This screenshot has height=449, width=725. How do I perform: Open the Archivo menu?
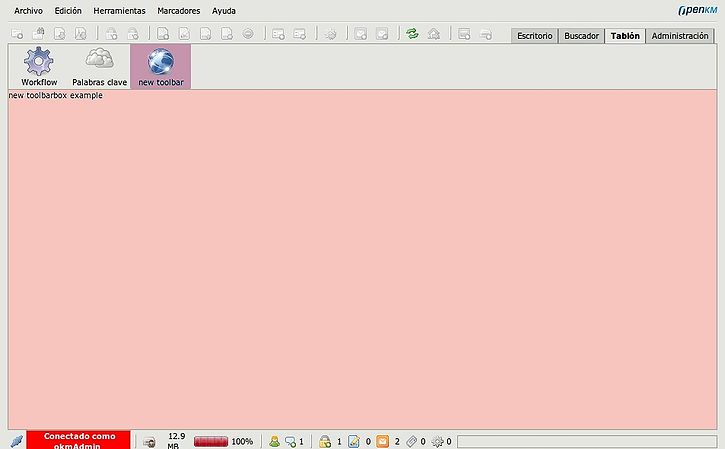(28, 11)
